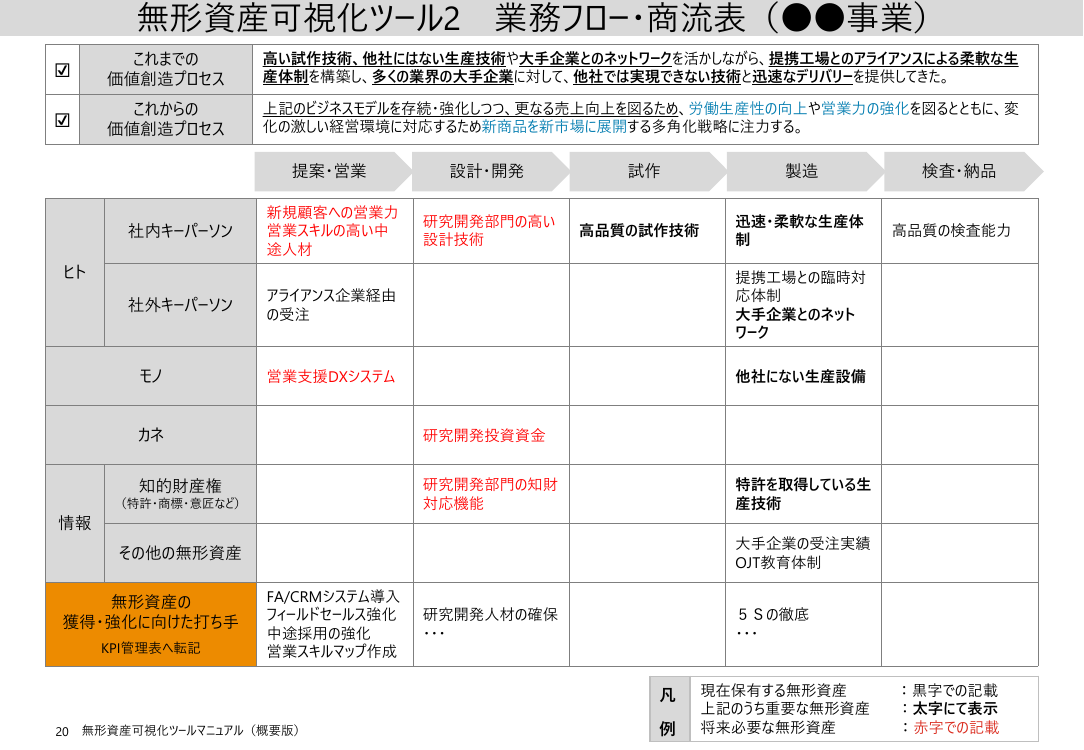Image resolution: width=1084 pixels, height=750 pixels.
Task: Select the 検査・納品 process arrow
Action: [962, 171]
